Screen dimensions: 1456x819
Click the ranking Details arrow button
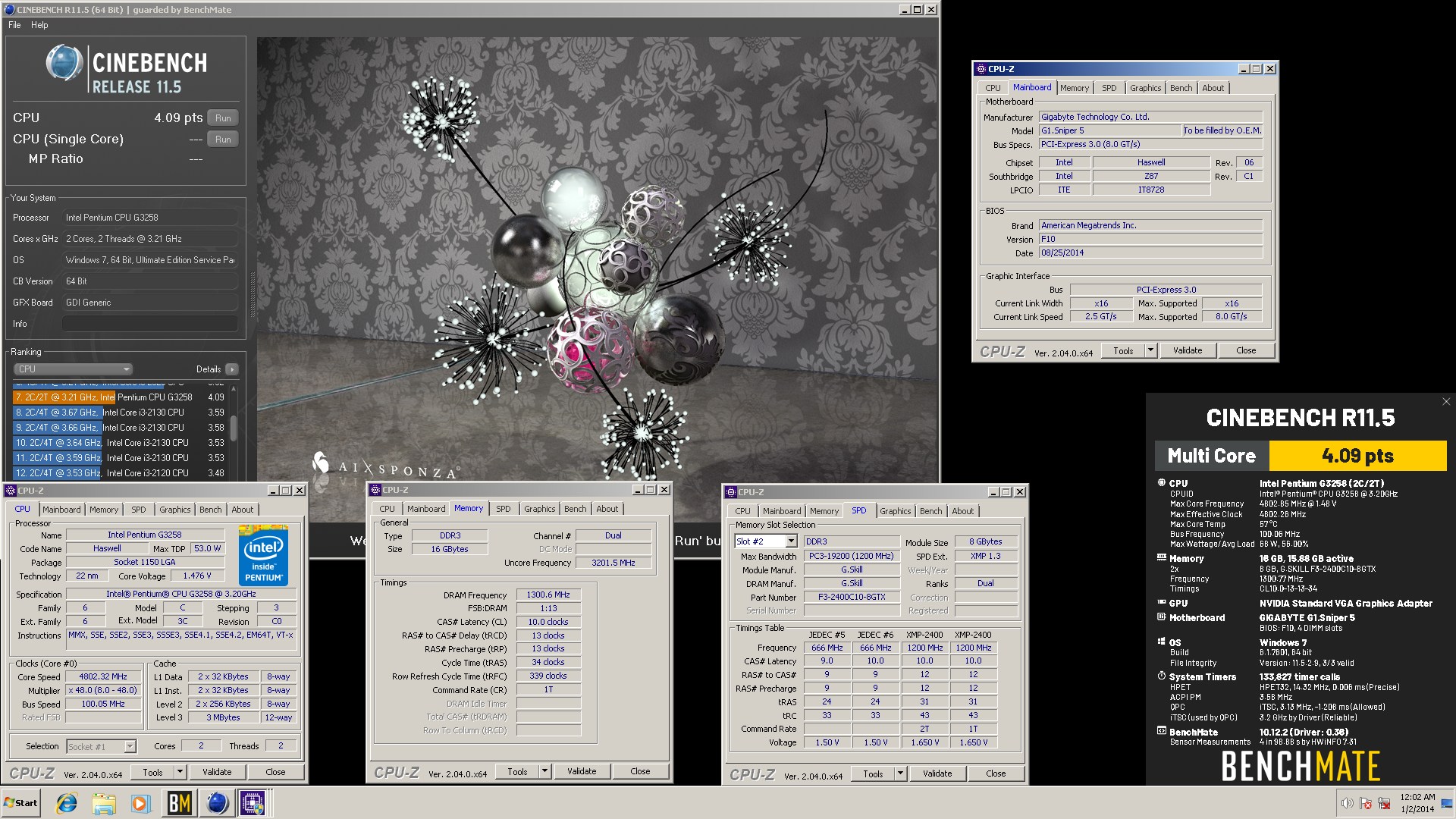point(232,369)
